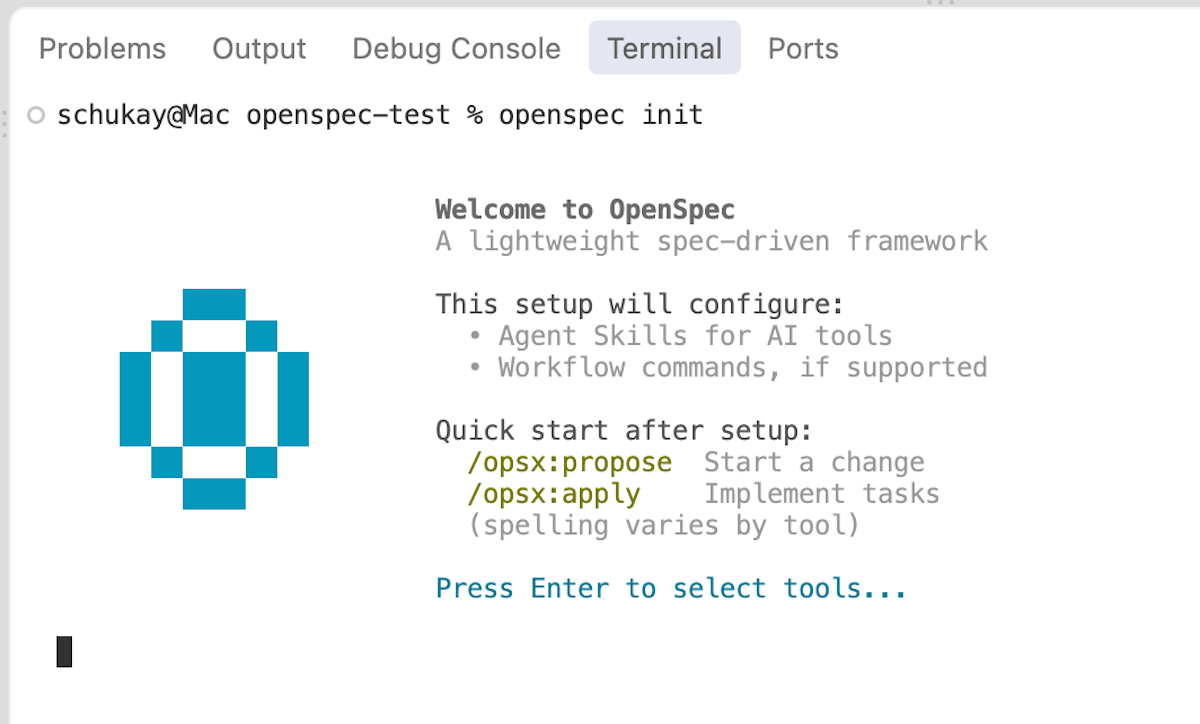Open the Problems tab
The image size is (1200, 724).
(x=102, y=48)
